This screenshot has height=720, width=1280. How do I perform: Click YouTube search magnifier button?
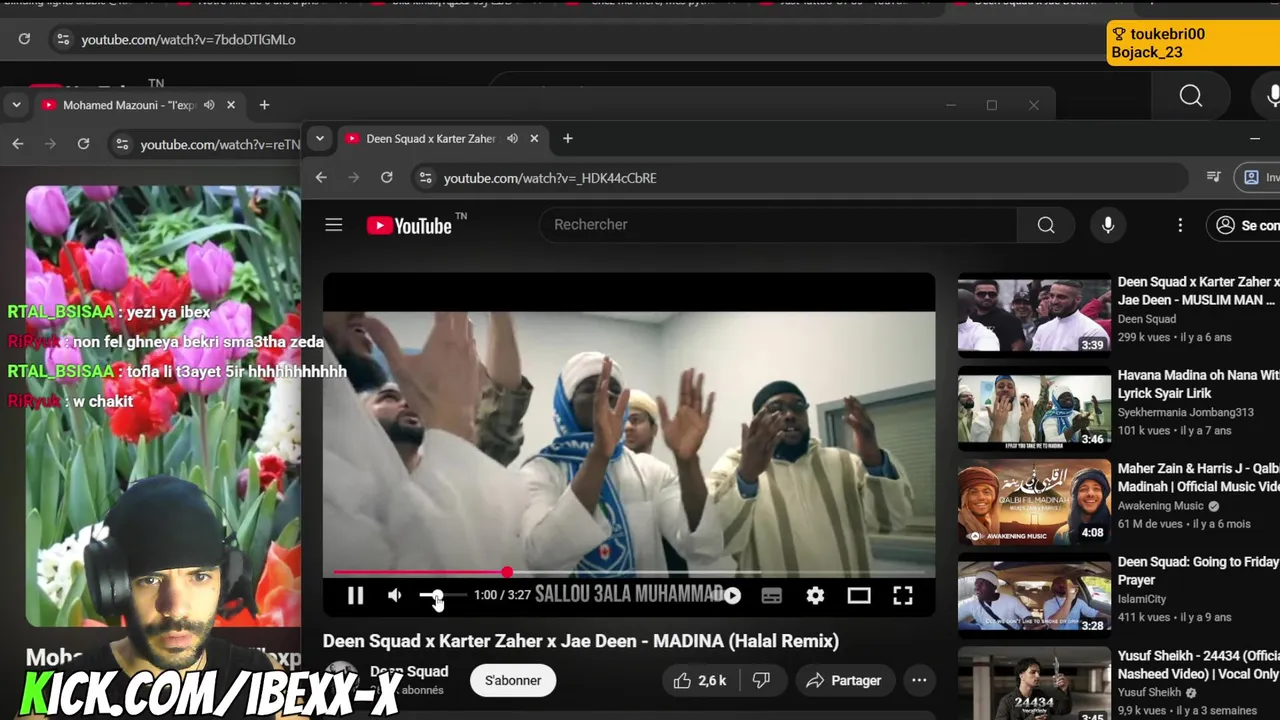[1046, 225]
